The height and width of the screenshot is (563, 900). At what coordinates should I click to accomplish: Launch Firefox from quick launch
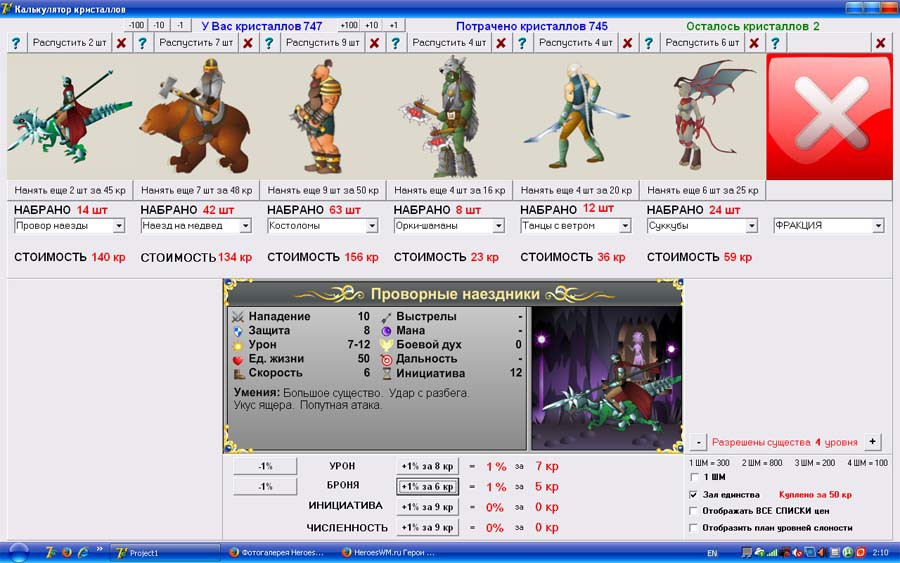click(x=67, y=553)
